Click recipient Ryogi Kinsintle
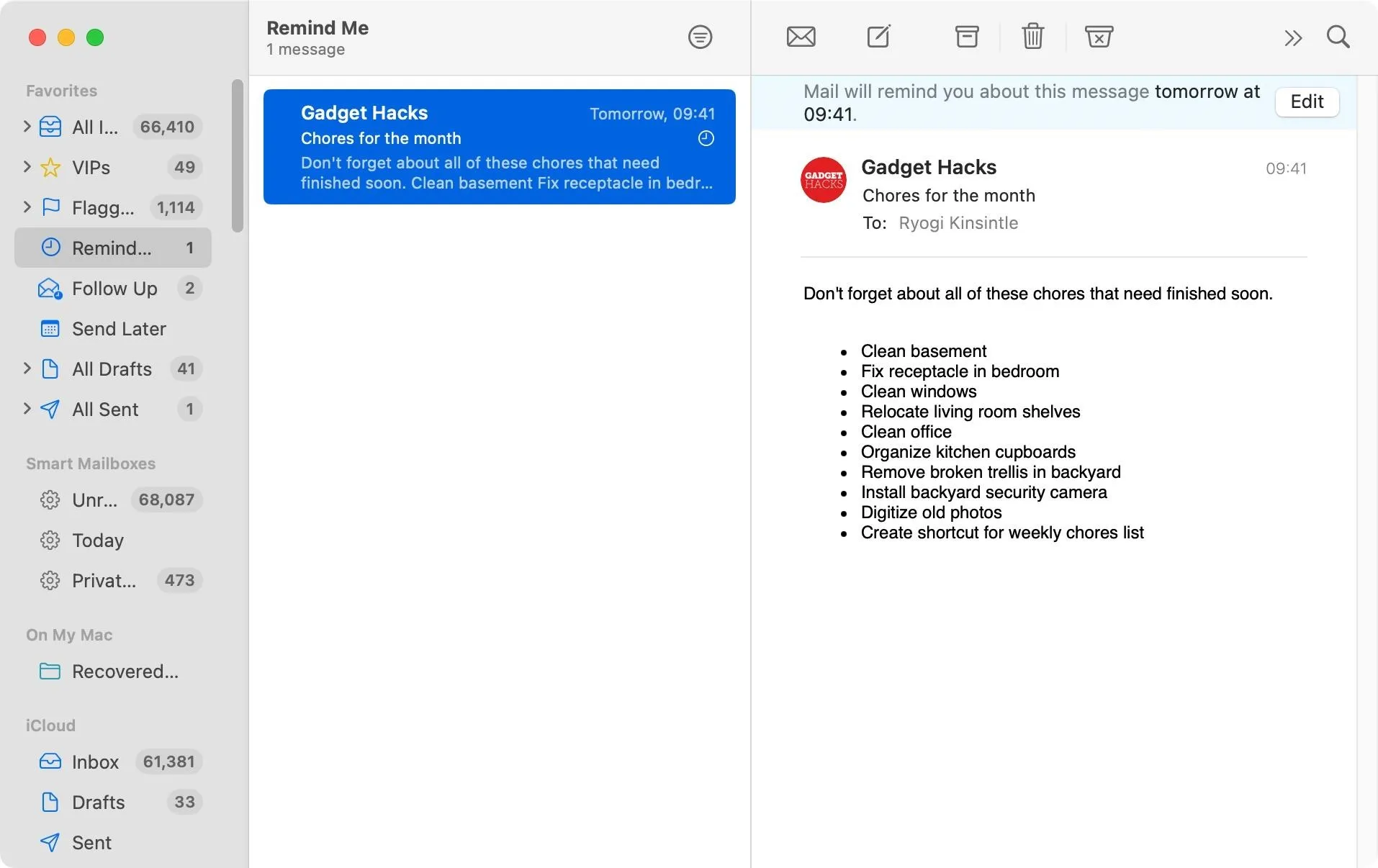This screenshot has width=1378, height=868. pyautogui.click(x=958, y=223)
